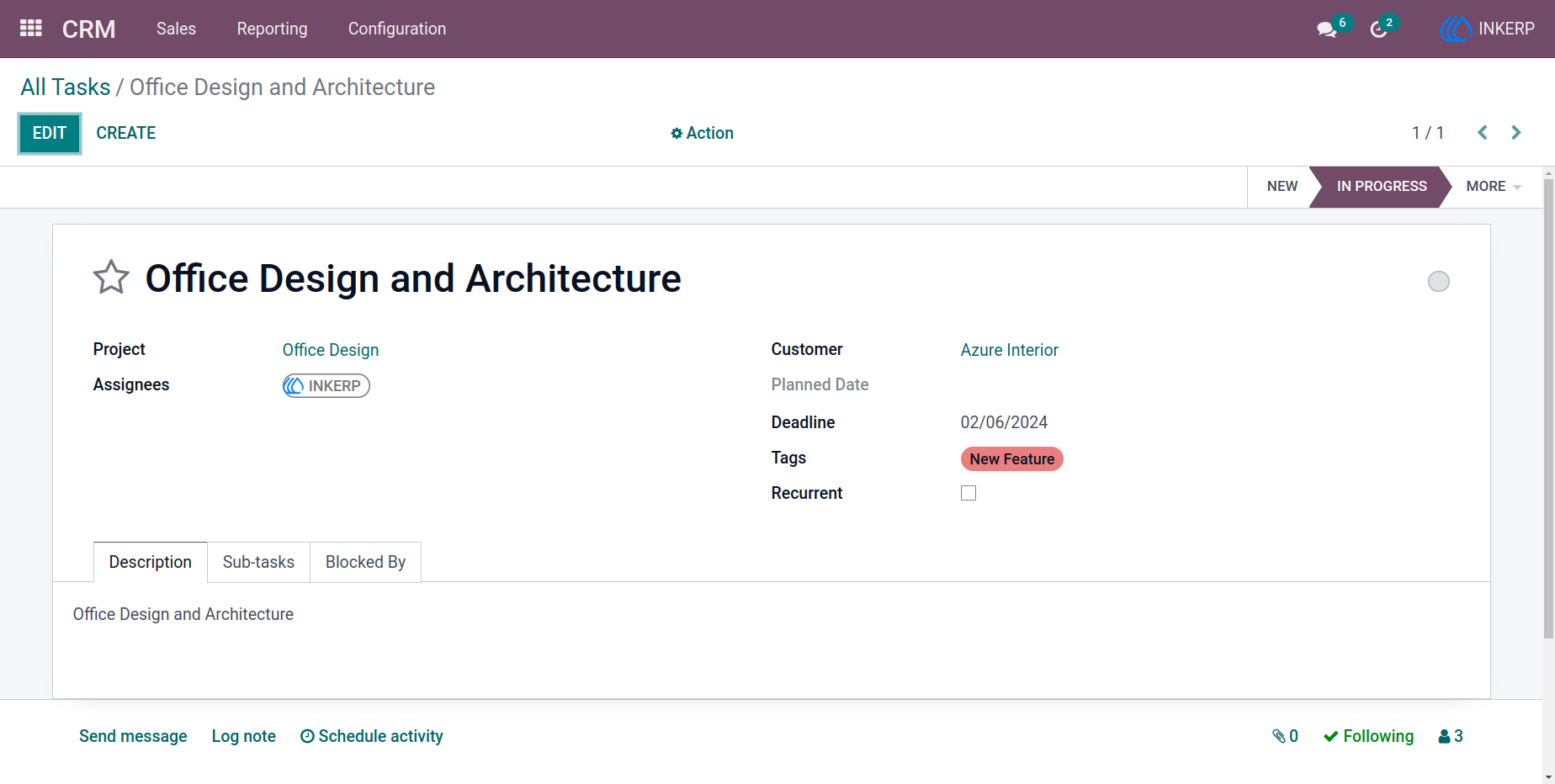Mark task as favorite with star
This screenshot has width=1555, height=784.
(x=111, y=277)
